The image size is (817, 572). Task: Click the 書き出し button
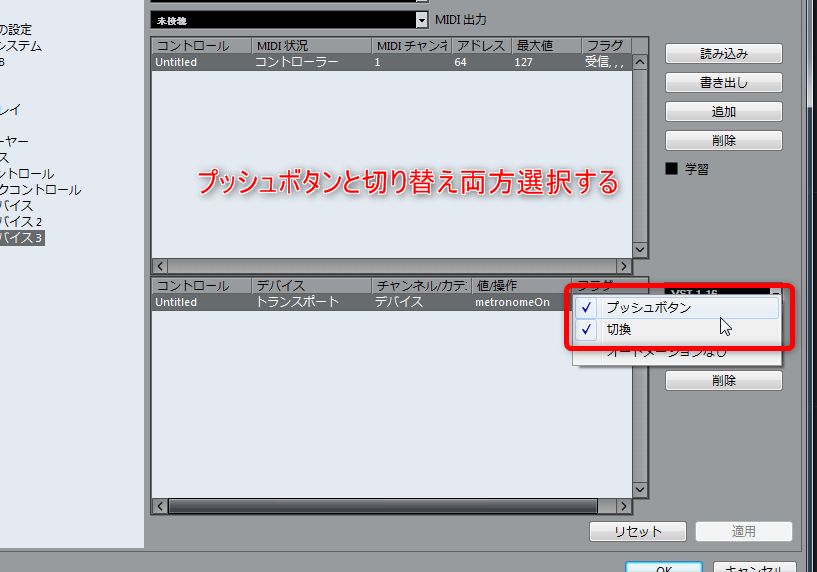724,82
